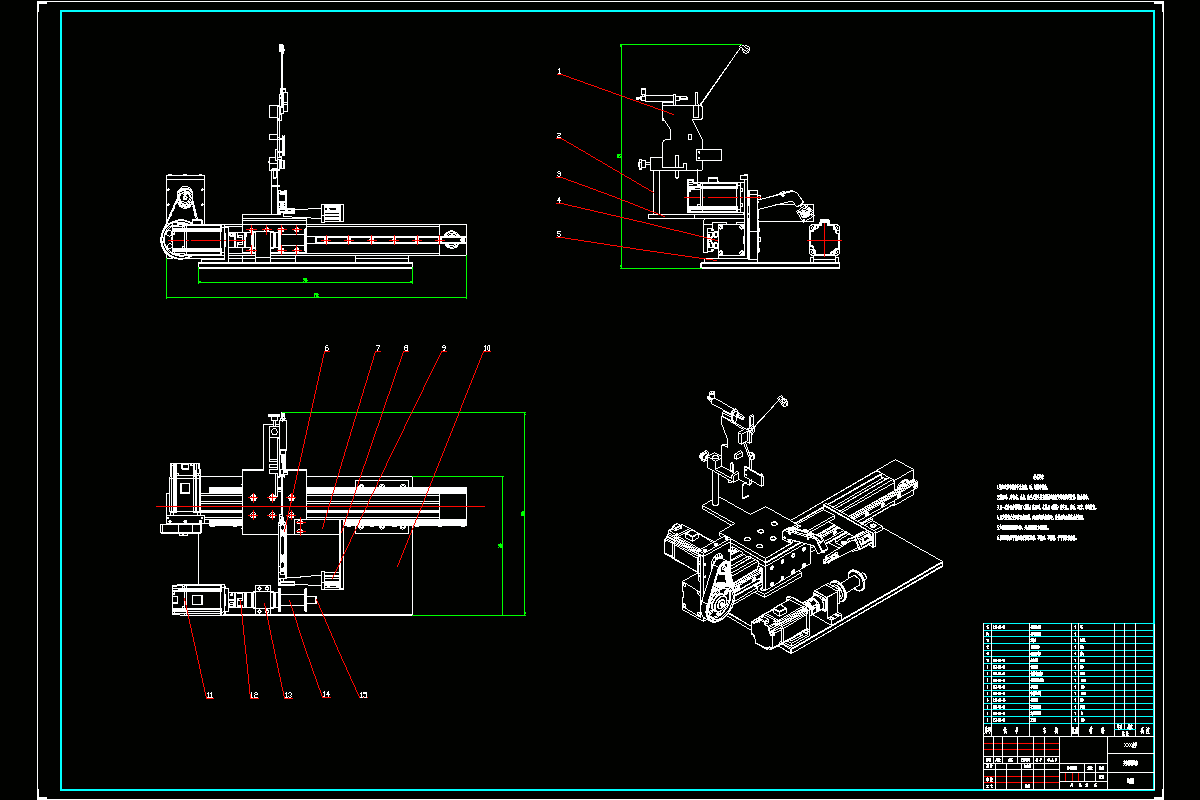
Task: Select part balloon number 4
Action: click(x=559, y=201)
